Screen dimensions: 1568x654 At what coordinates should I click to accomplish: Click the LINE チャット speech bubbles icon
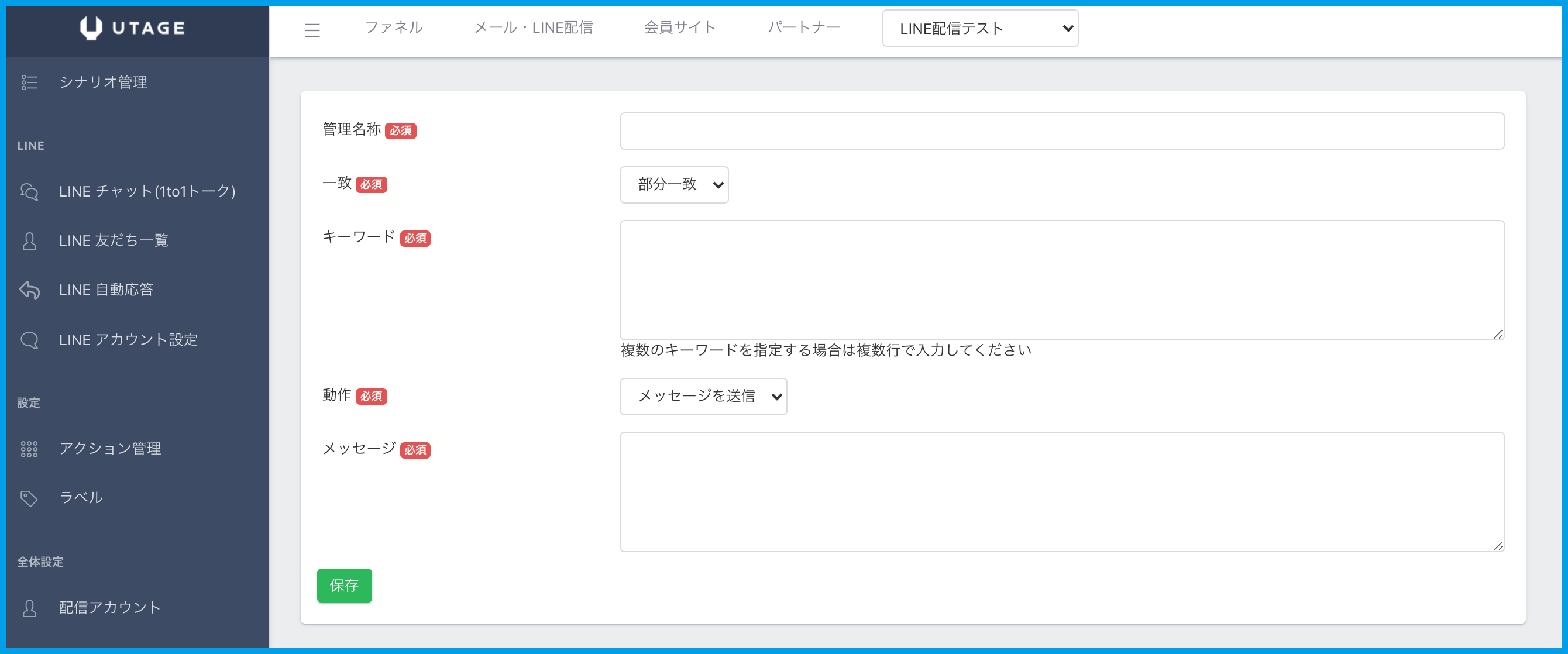(x=29, y=192)
